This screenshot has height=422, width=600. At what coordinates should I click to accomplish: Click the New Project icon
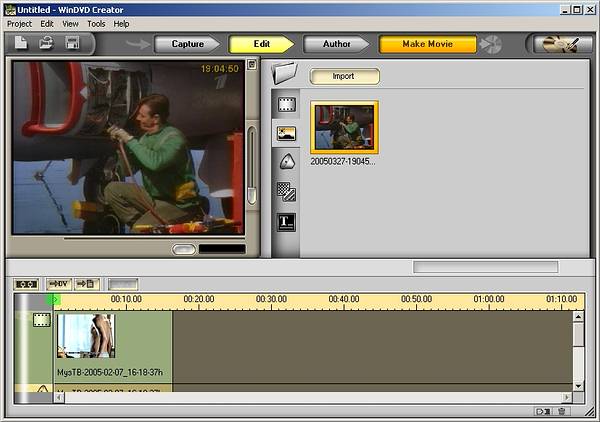[21, 43]
